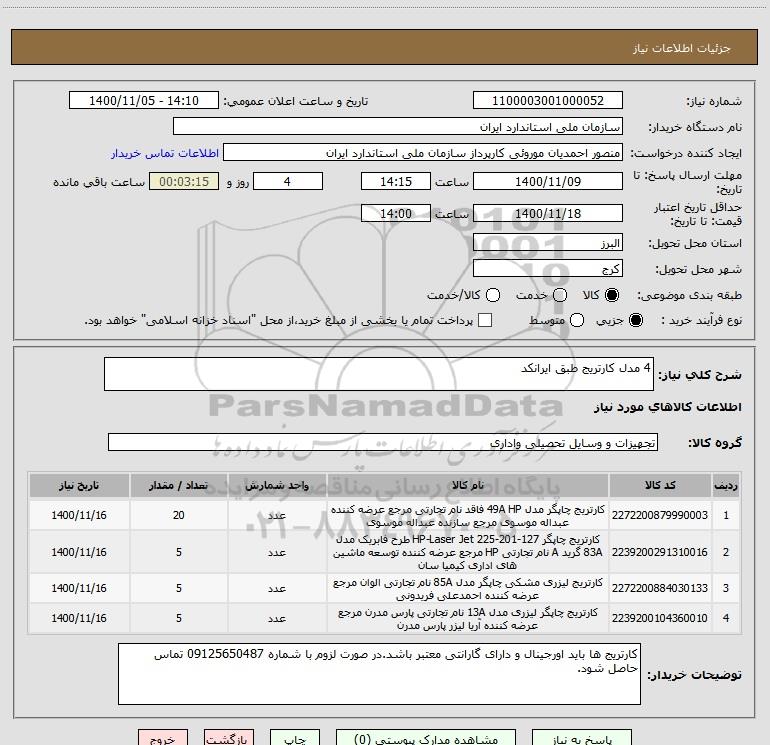Click the delivery province field البرز
Screen dimensions: 770x745
[548, 242]
